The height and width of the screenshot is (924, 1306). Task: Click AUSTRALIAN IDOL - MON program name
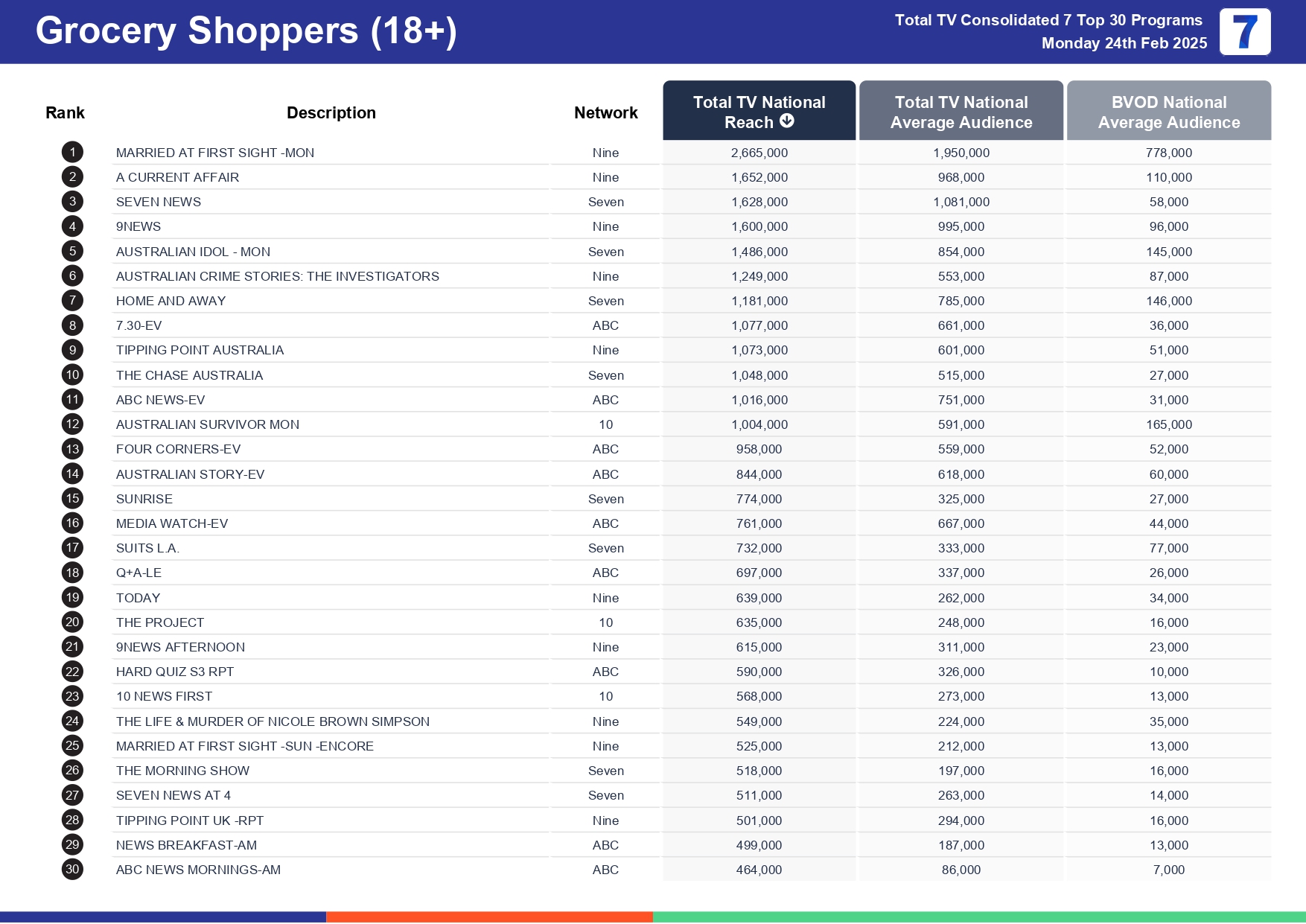point(193,252)
